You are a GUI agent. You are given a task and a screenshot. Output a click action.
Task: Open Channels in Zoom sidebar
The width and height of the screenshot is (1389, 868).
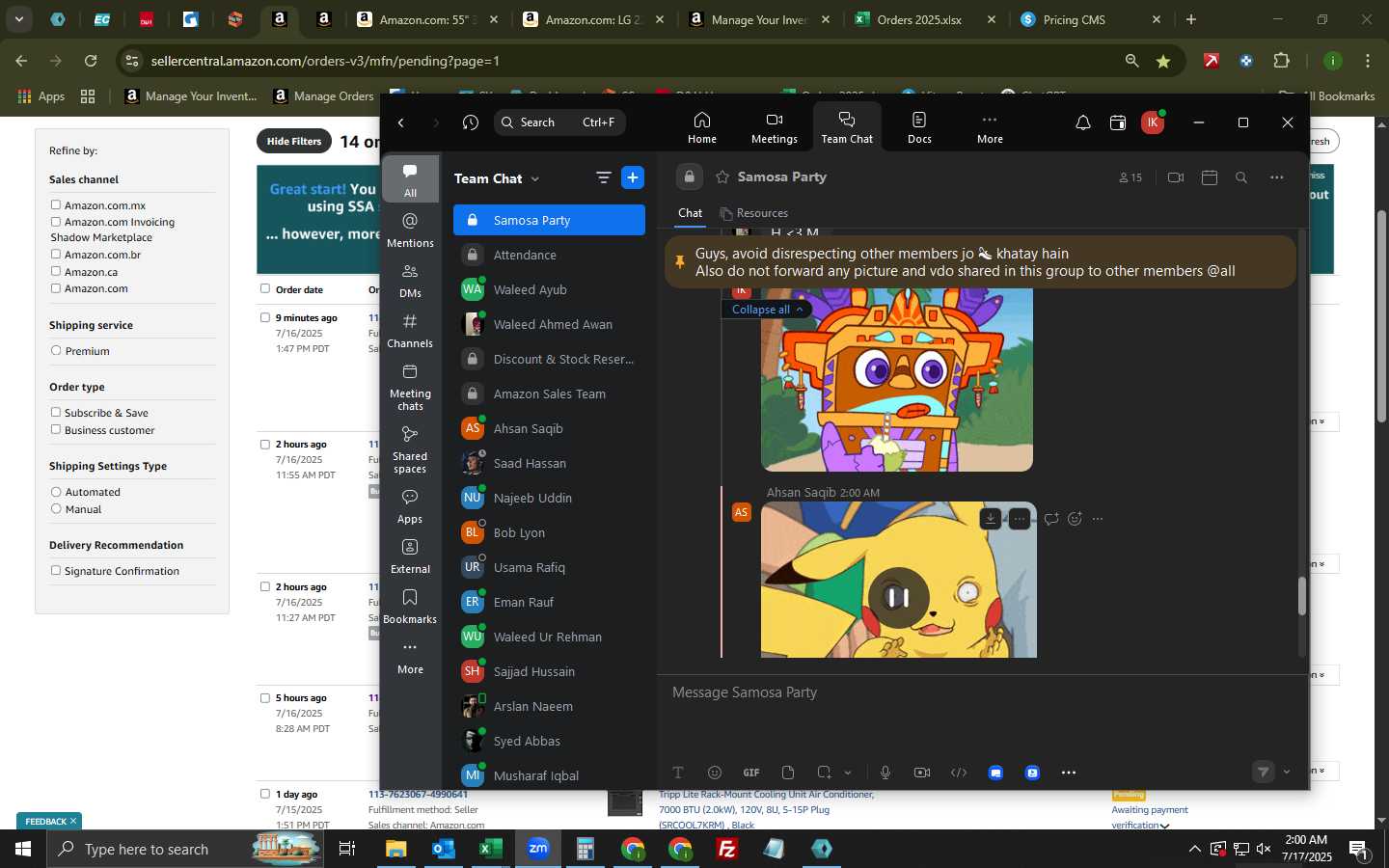(x=410, y=330)
